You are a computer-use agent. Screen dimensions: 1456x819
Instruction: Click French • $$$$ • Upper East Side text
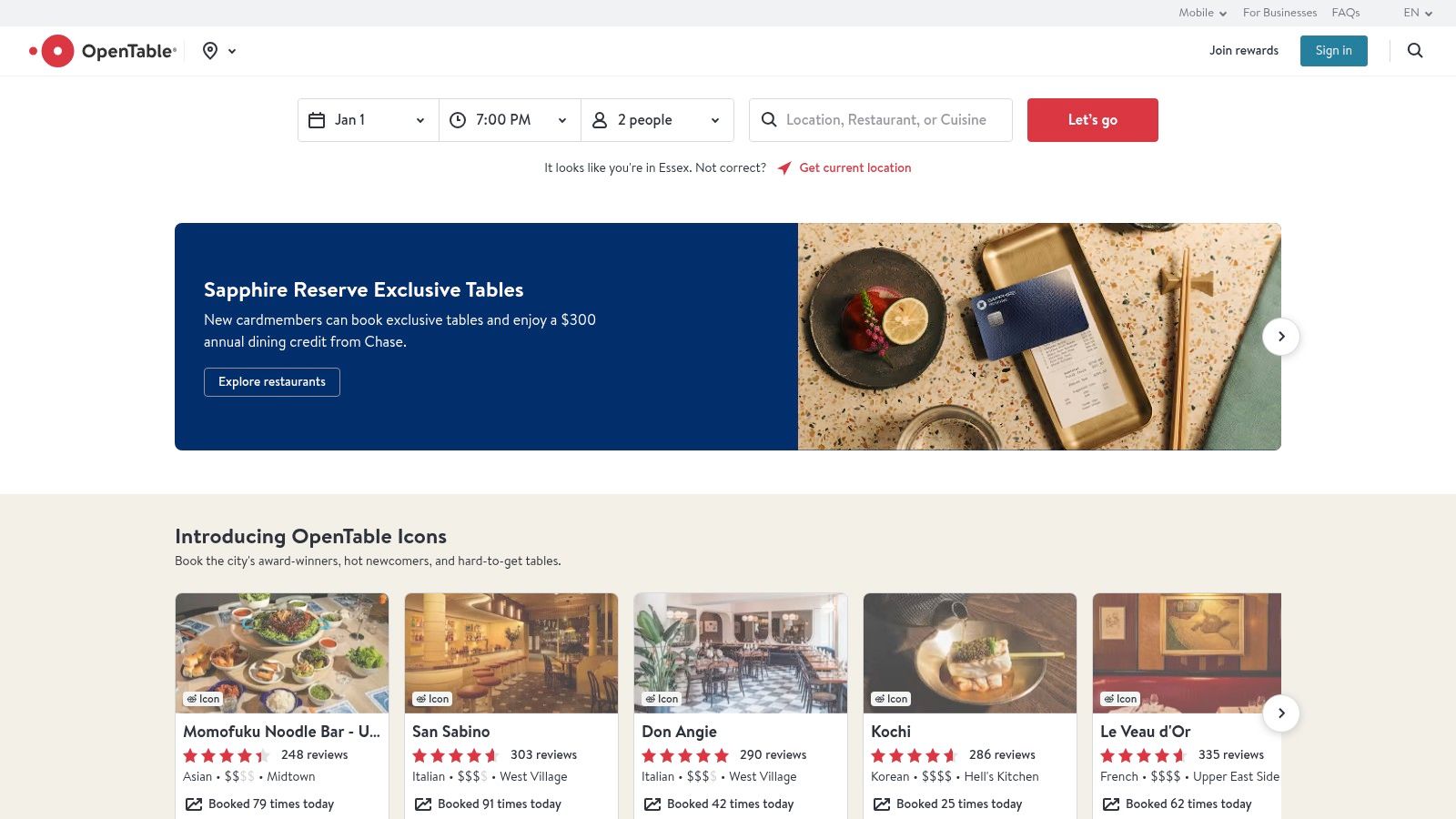[x=1190, y=777]
